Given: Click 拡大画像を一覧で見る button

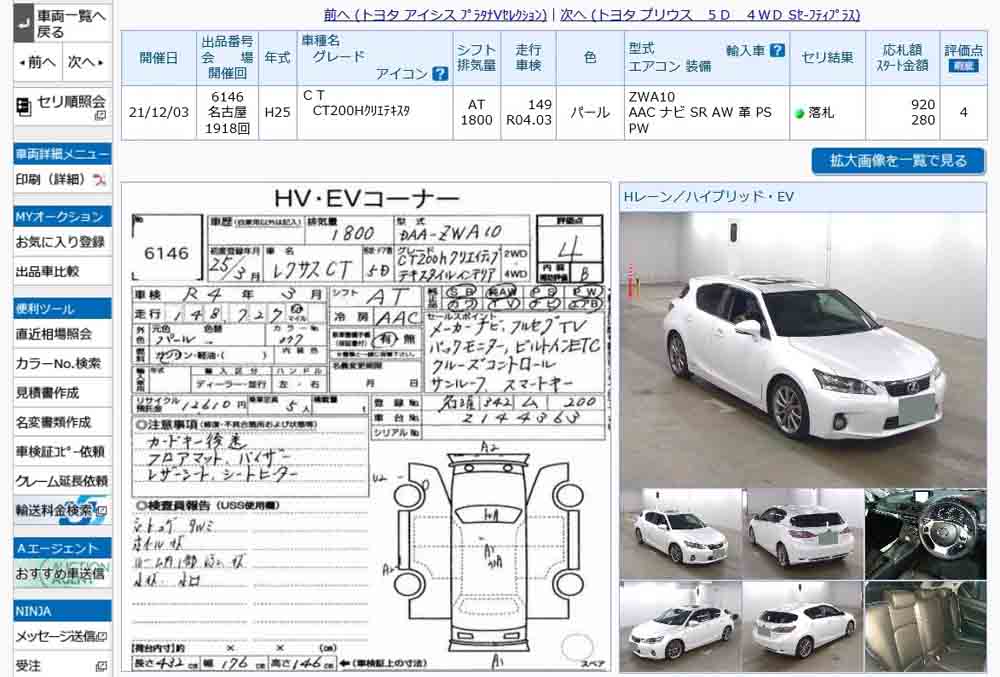Looking at the screenshot, I should (x=898, y=161).
